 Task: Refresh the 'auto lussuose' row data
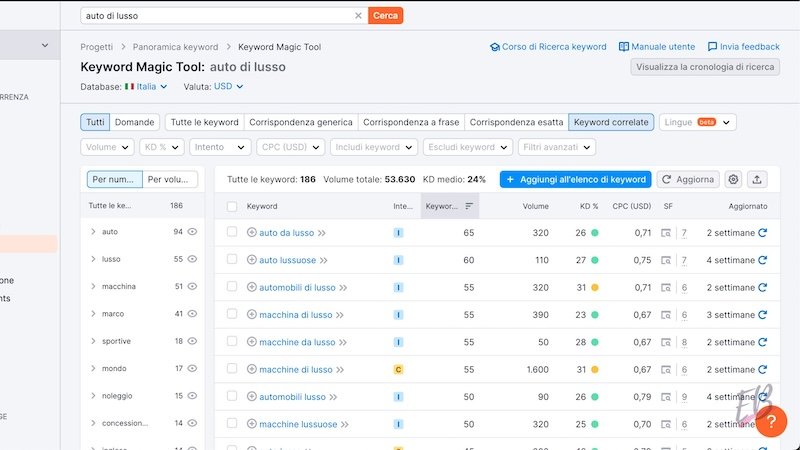coord(763,260)
